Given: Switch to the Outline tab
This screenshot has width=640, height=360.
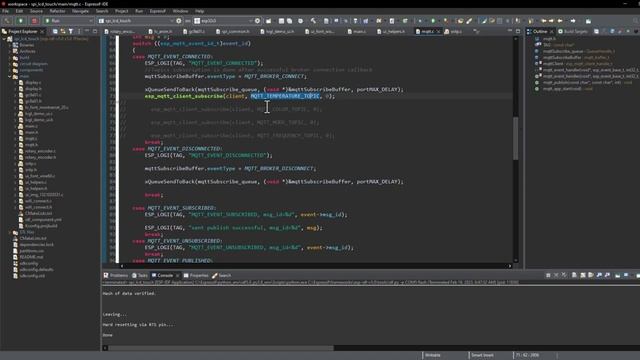Looking at the screenshot, I should 540,31.
